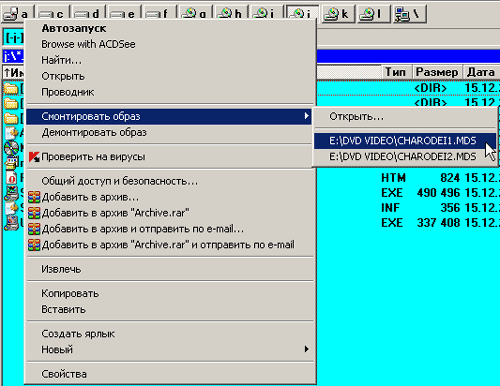Screen dimensions: 500x386
Task: Click size value 824
Action: pyautogui.click(x=450, y=178)
